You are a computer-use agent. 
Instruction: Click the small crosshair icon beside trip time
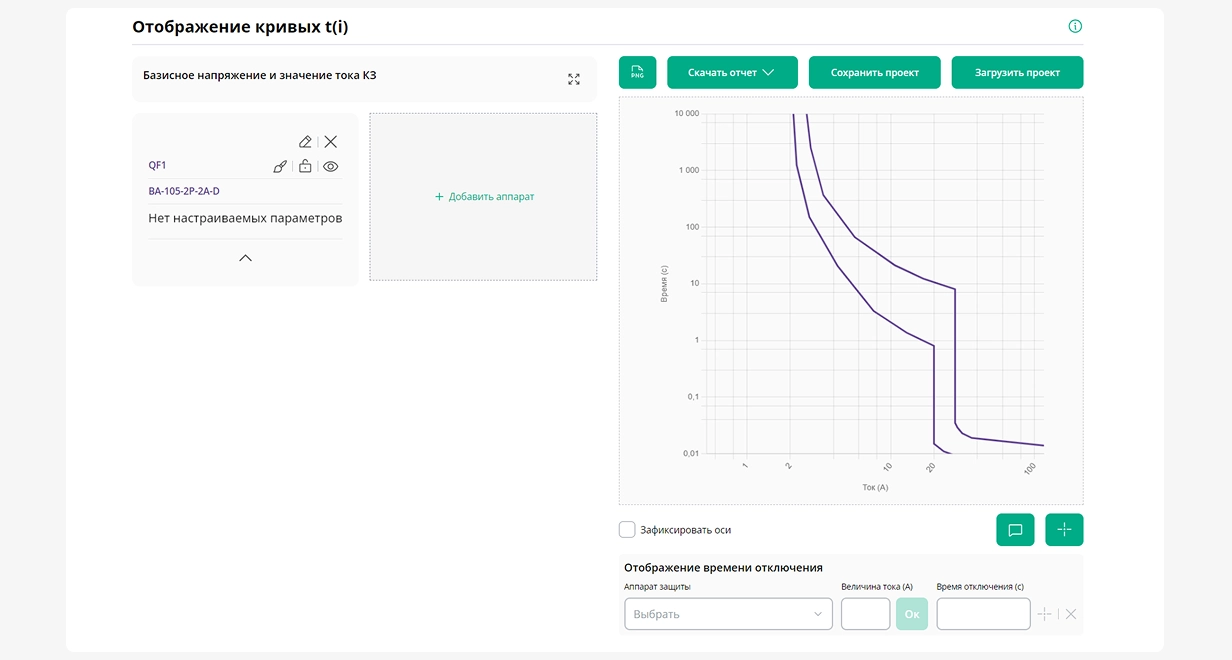(x=1045, y=614)
